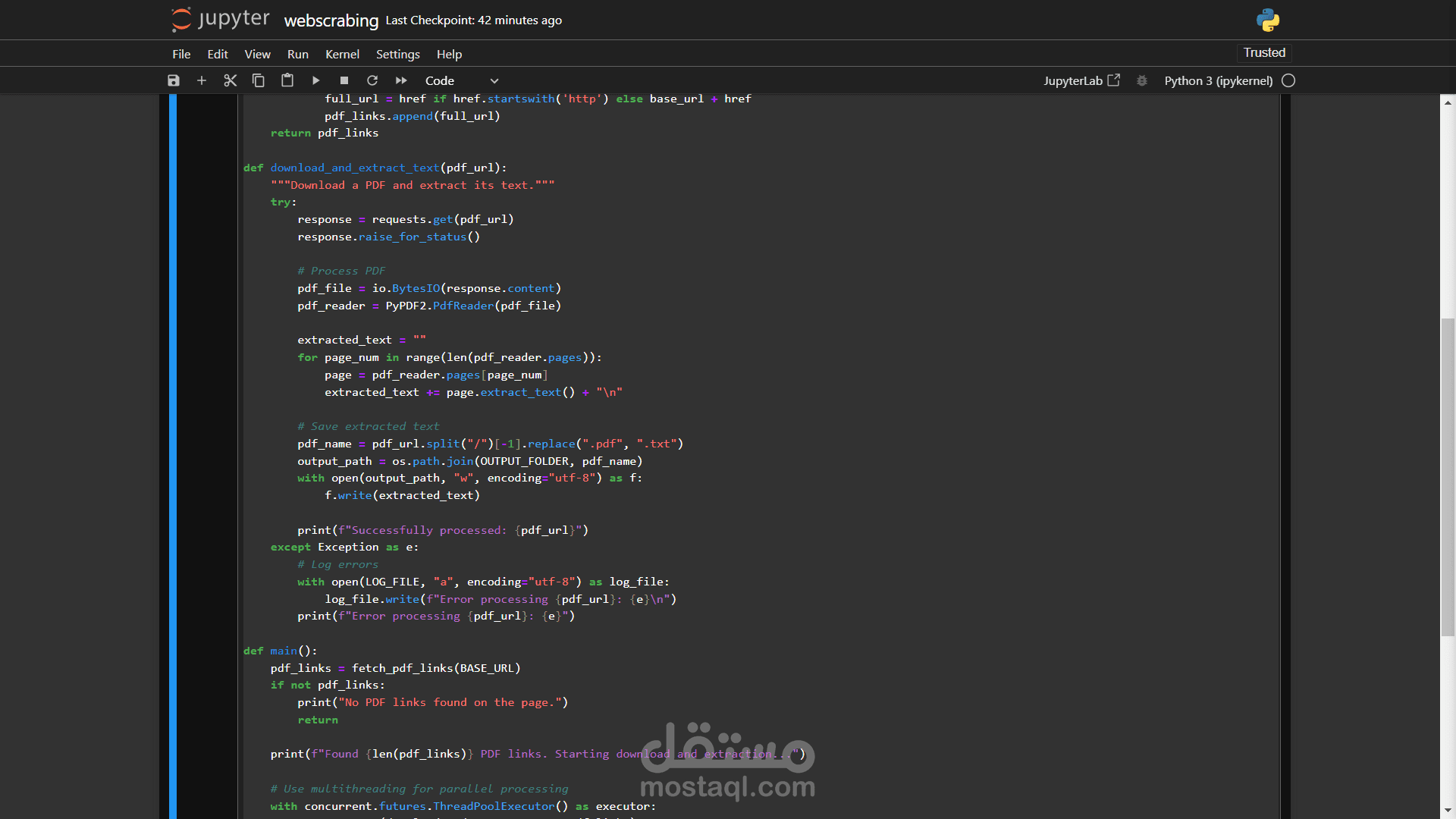Click the Trusted notebook button
The height and width of the screenshot is (819, 1456).
pyautogui.click(x=1264, y=52)
